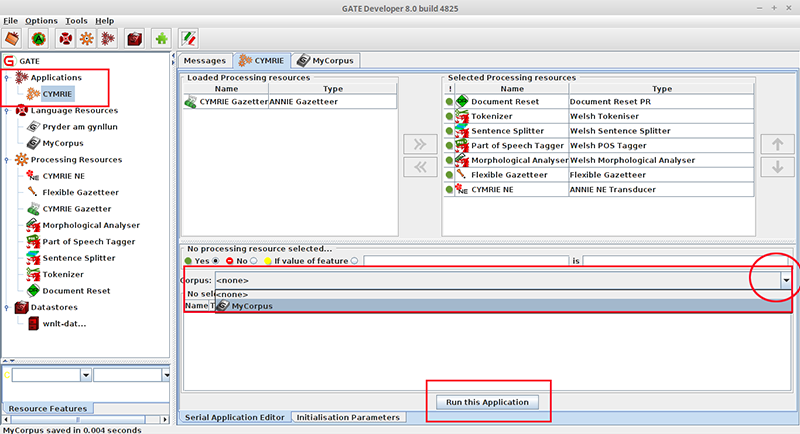Open the second resource features combo box
The height and width of the screenshot is (434, 800).
[x=166, y=375]
